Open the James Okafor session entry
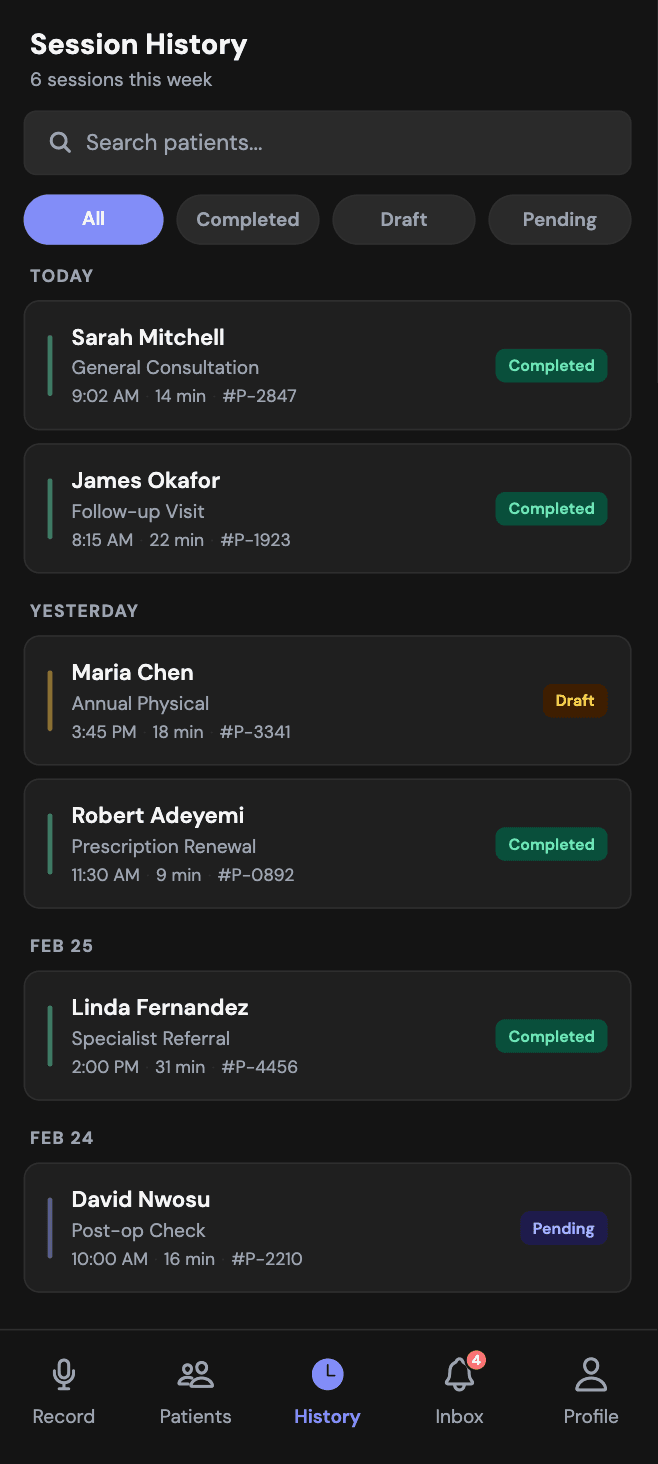The width and height of the screenshot is (658, 1464). 327,508
